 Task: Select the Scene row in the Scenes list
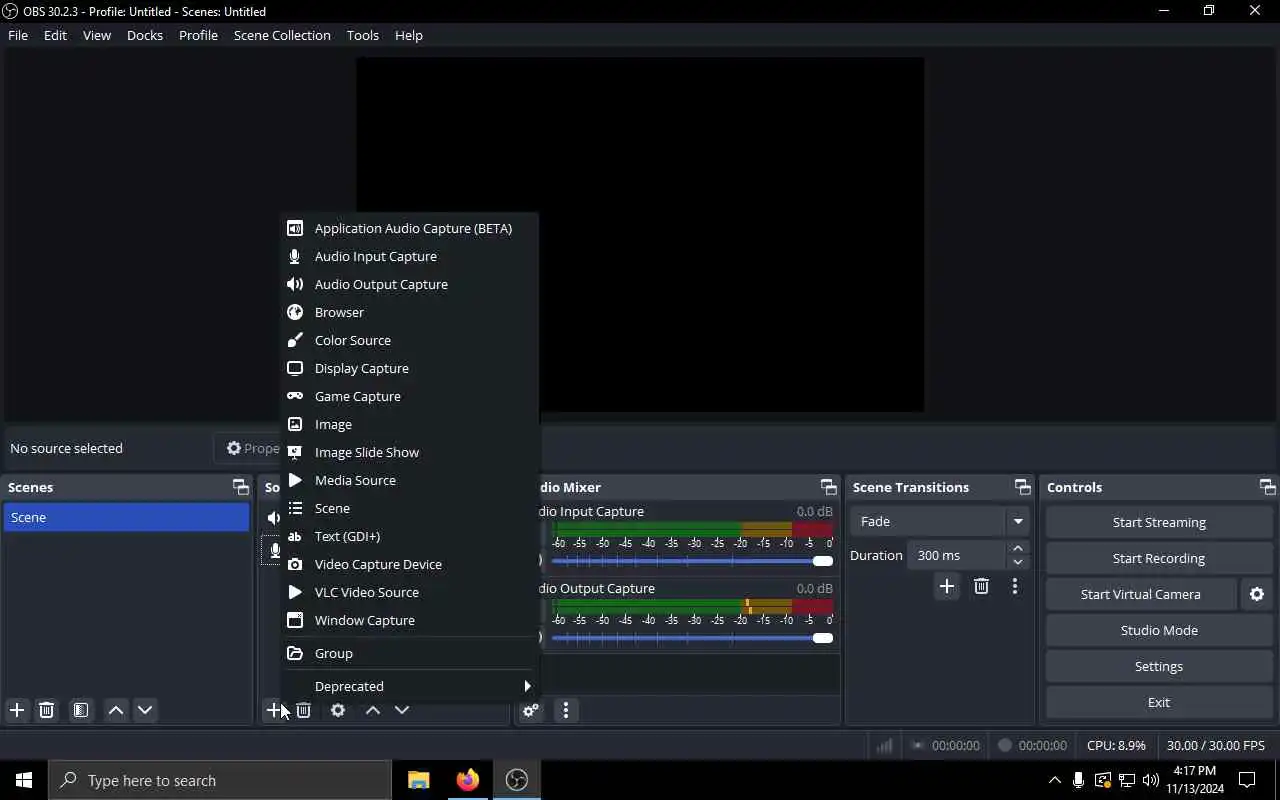126,517
